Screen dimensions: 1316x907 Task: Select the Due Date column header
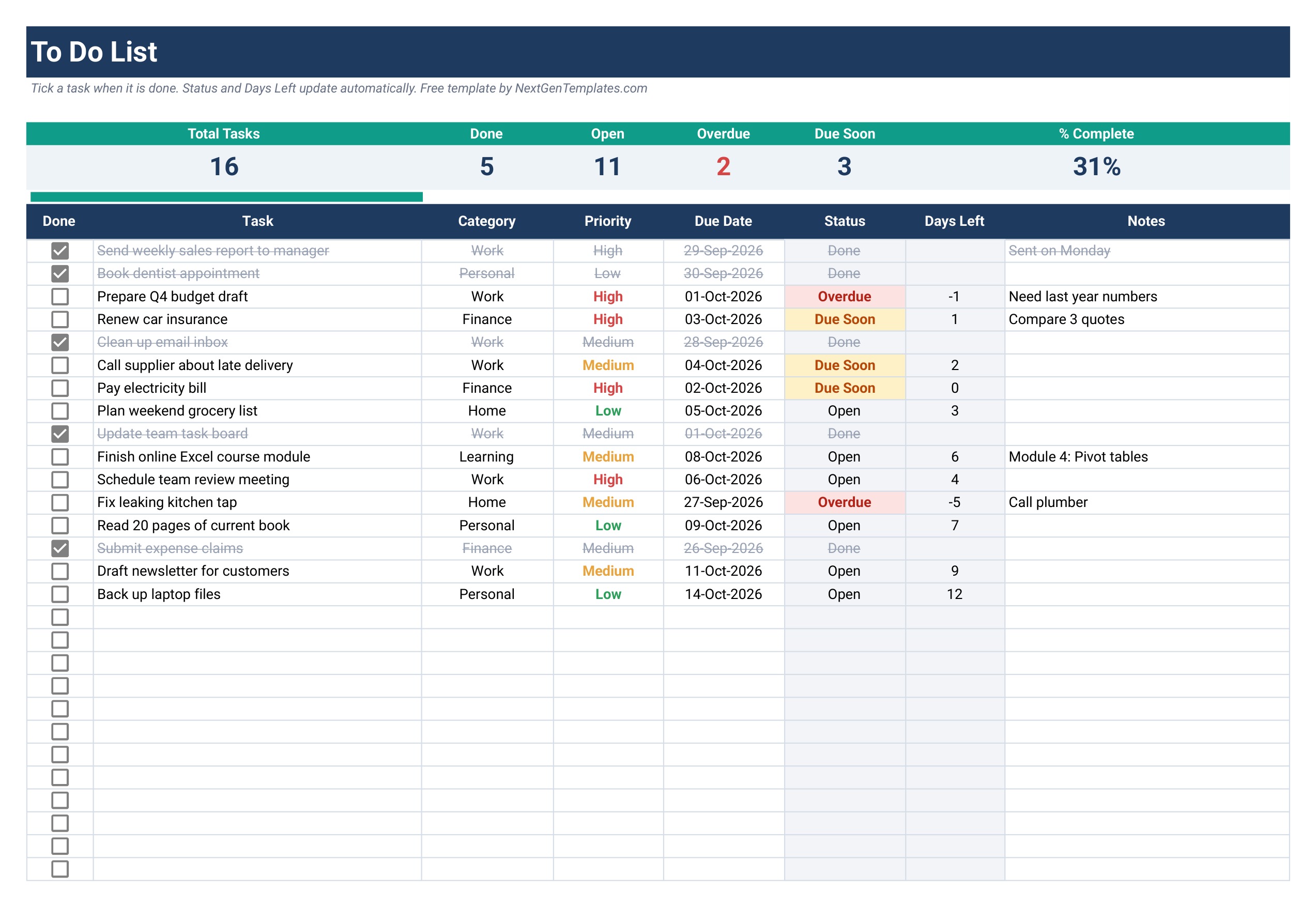(x=723, y=221)
